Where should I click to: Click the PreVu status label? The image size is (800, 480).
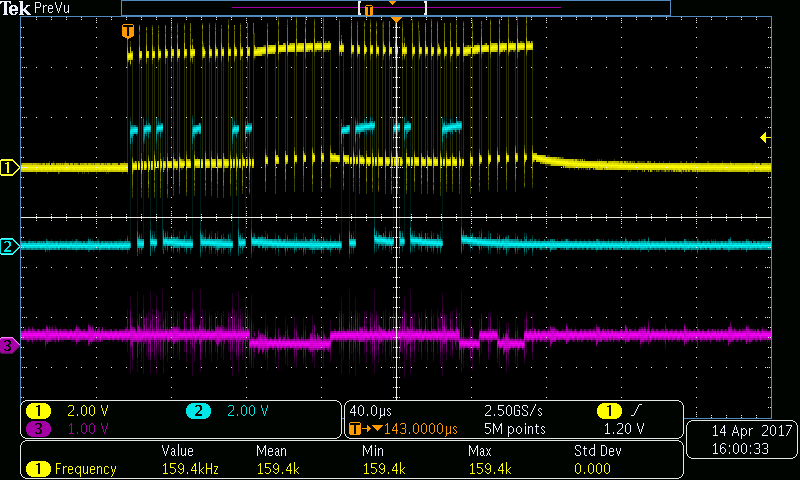click(52, 8)
